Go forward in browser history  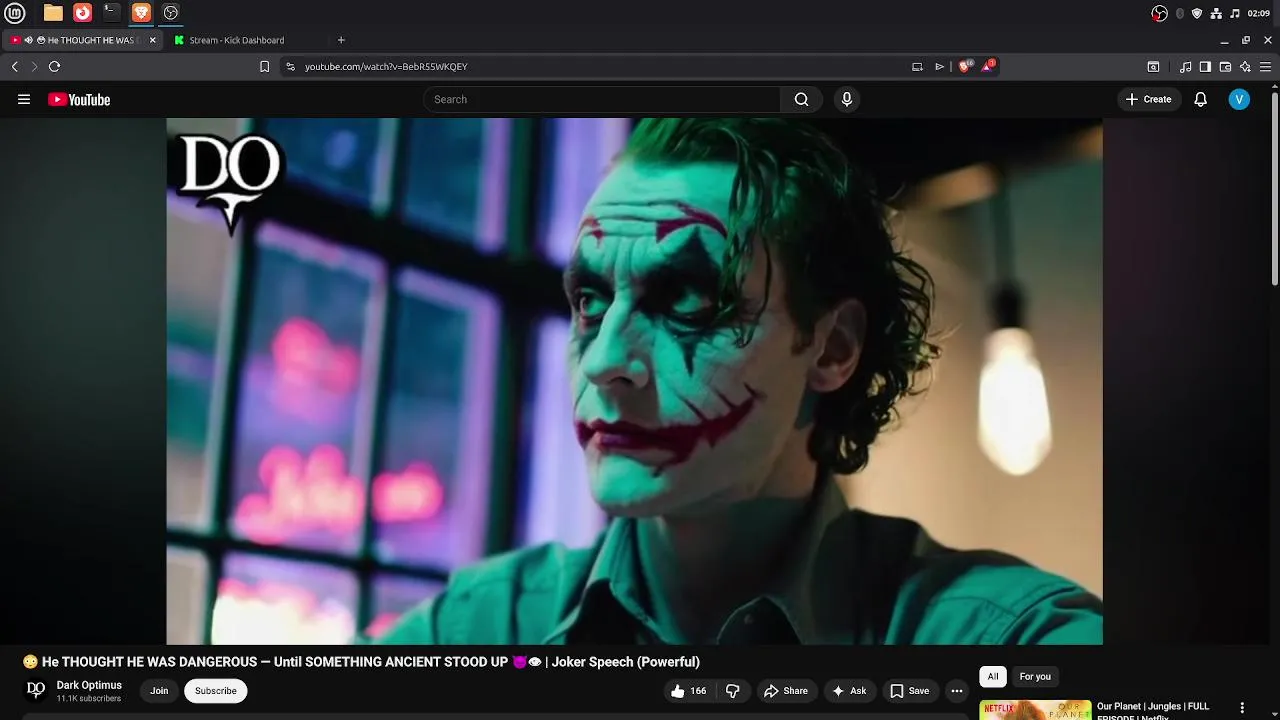(34, 66)
